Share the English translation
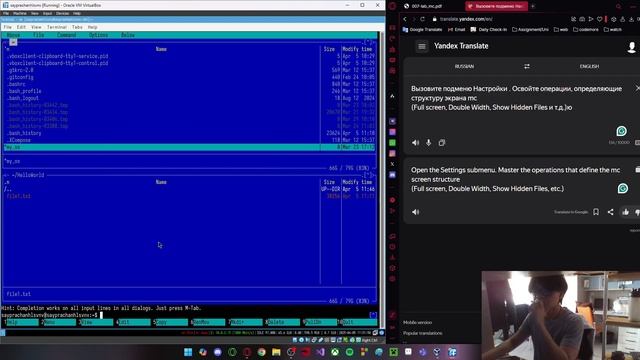640x360 pixels. 610,212
